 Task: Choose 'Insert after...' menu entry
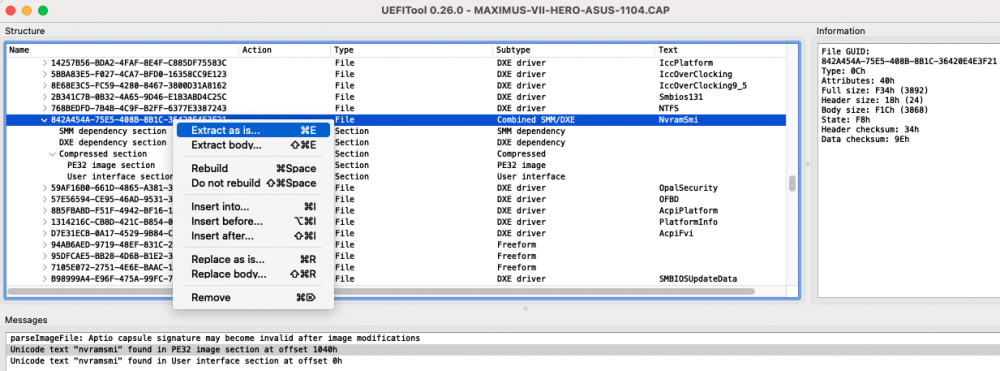[253, 236]
